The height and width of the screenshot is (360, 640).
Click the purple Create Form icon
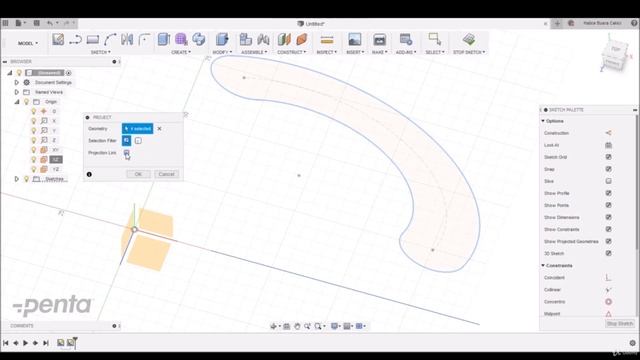click(181, 39)
